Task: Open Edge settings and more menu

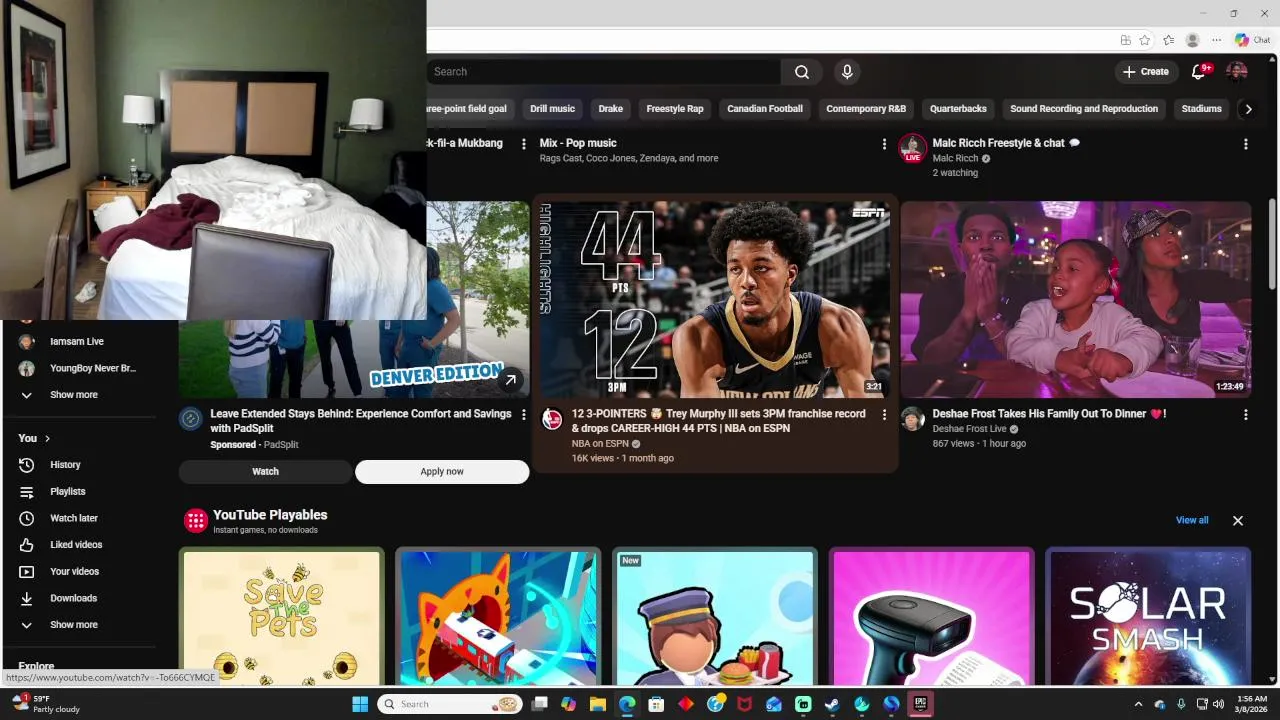Action: 1216,40
